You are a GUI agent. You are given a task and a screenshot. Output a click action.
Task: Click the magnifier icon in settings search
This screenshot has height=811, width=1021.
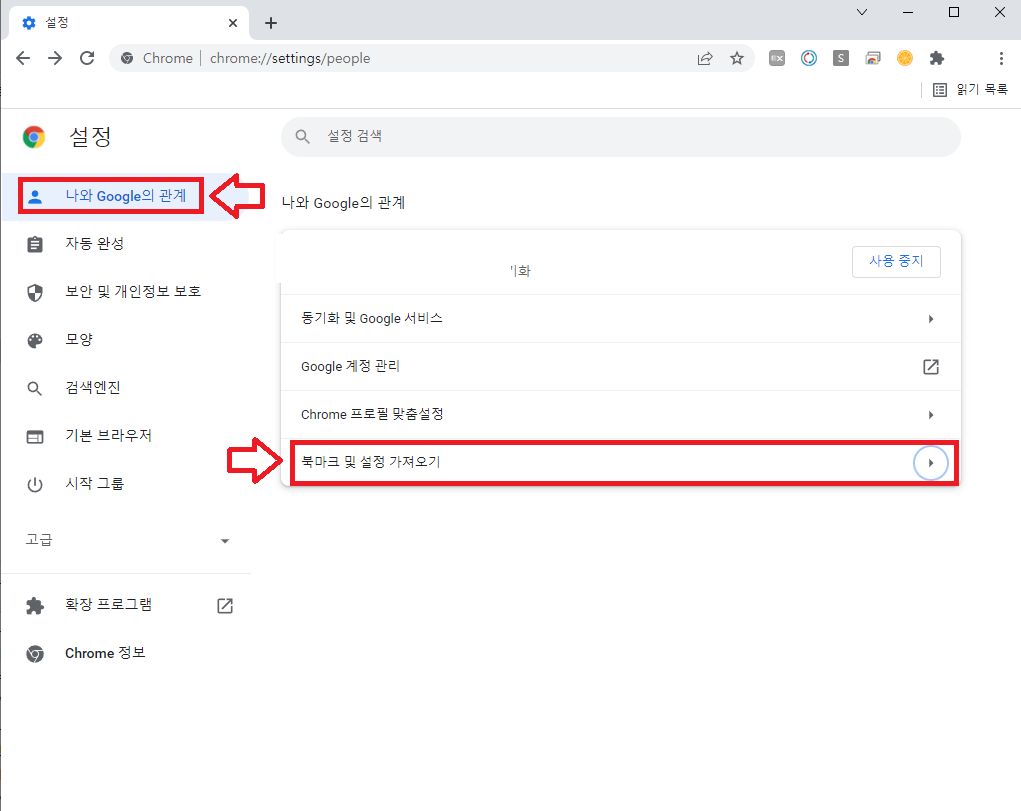[x=302, y=136]
